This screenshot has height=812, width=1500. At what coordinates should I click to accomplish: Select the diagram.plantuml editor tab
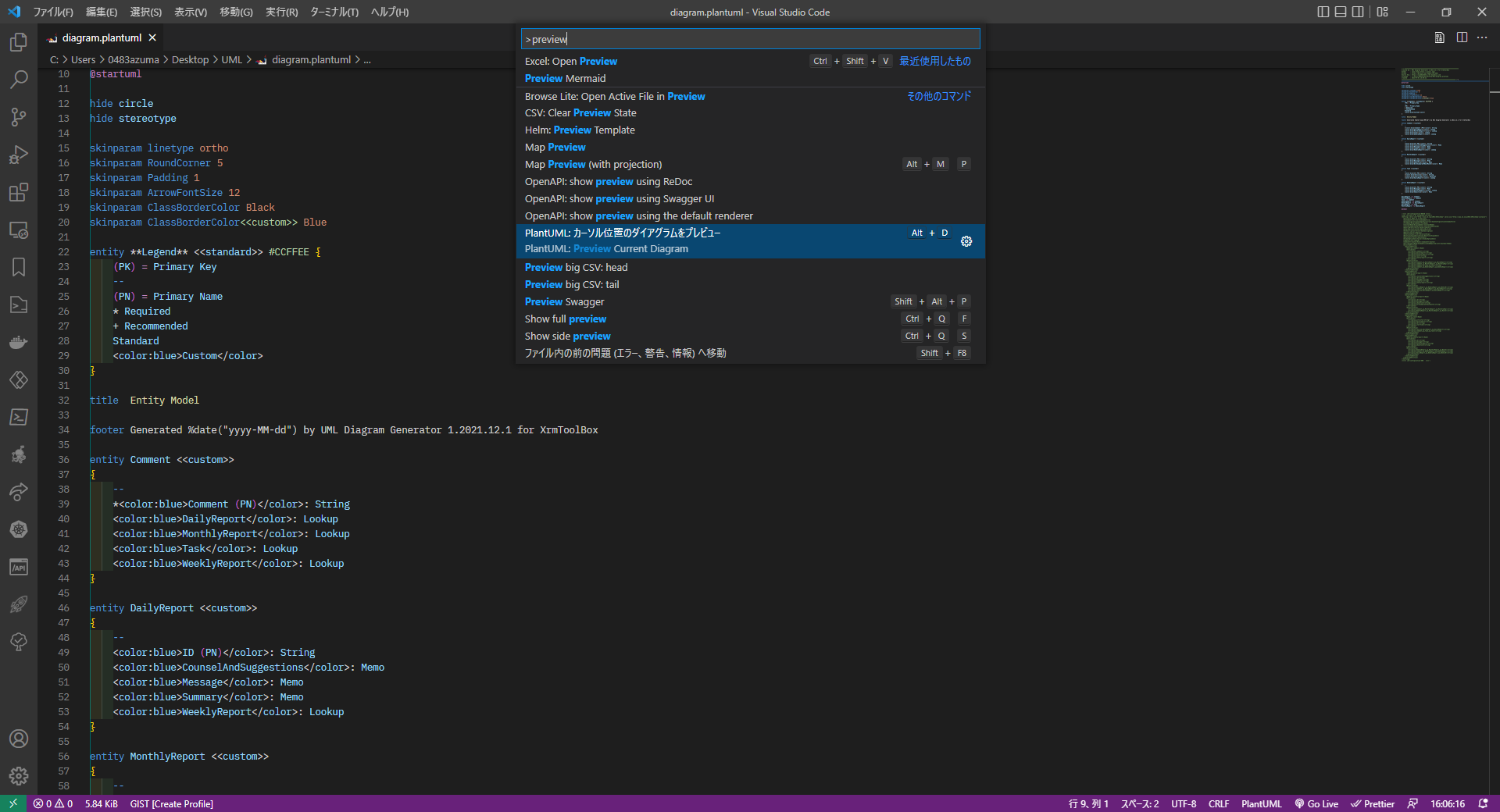(x=102, y=37)
